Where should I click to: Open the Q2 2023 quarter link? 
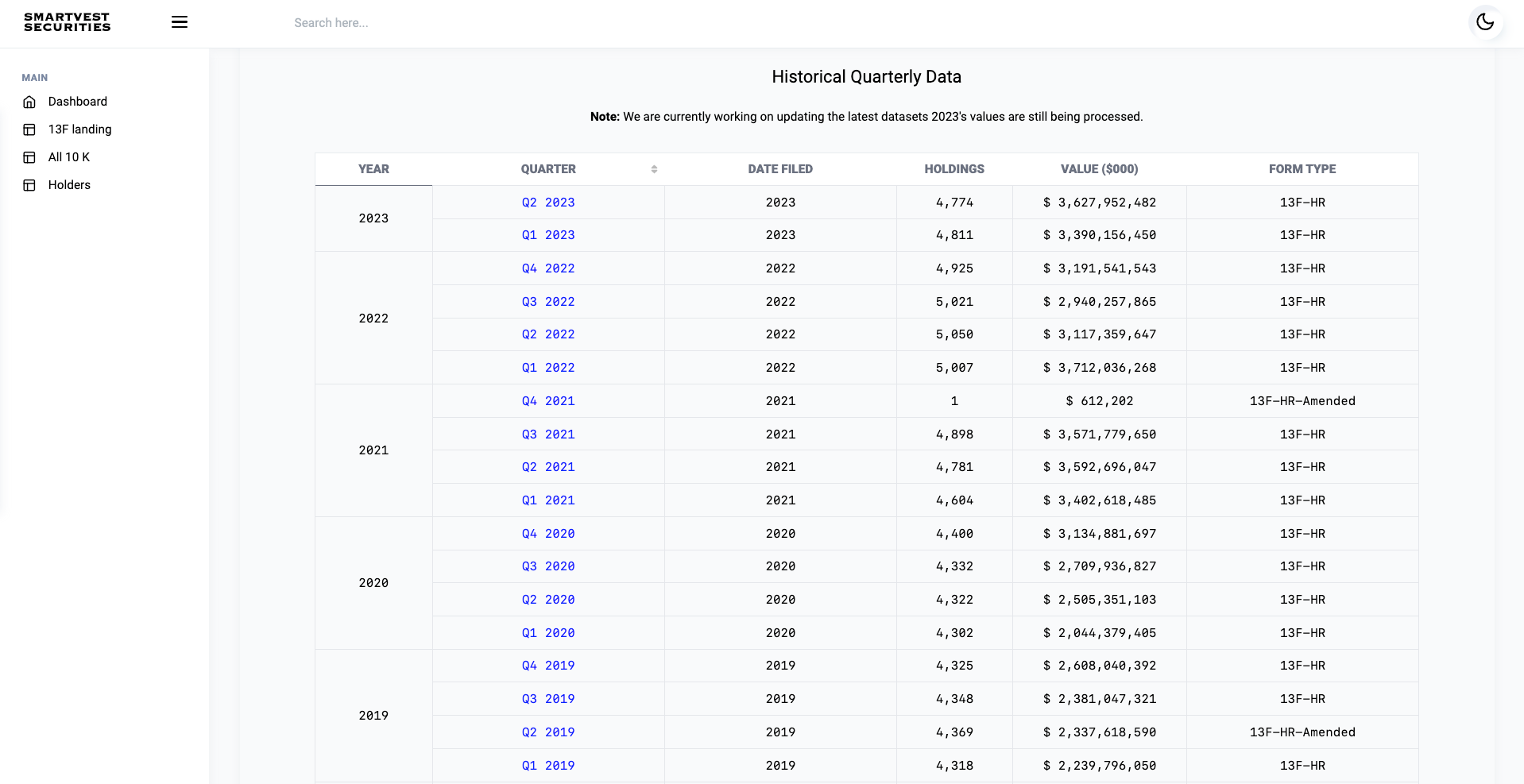point(548,203)
